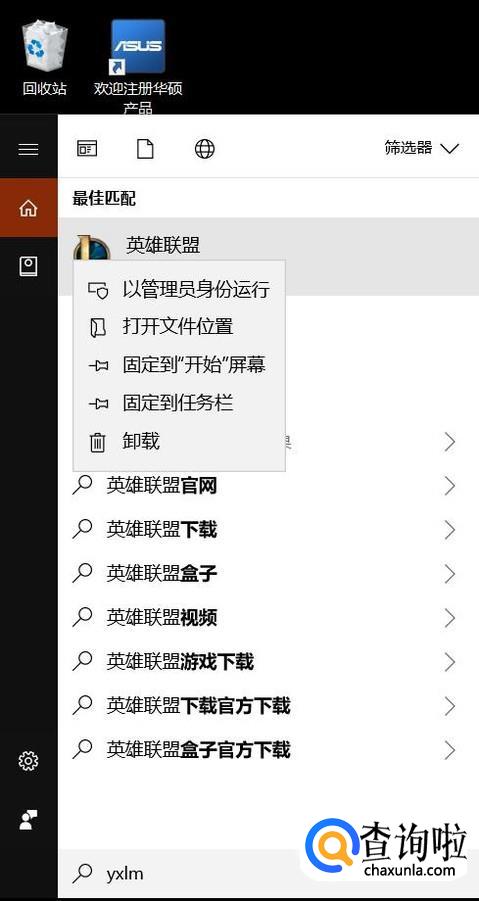Choose 以管理员身份运行 from context menu
The height and width of the screenshot is (901, 479).
tap(179, 290)
